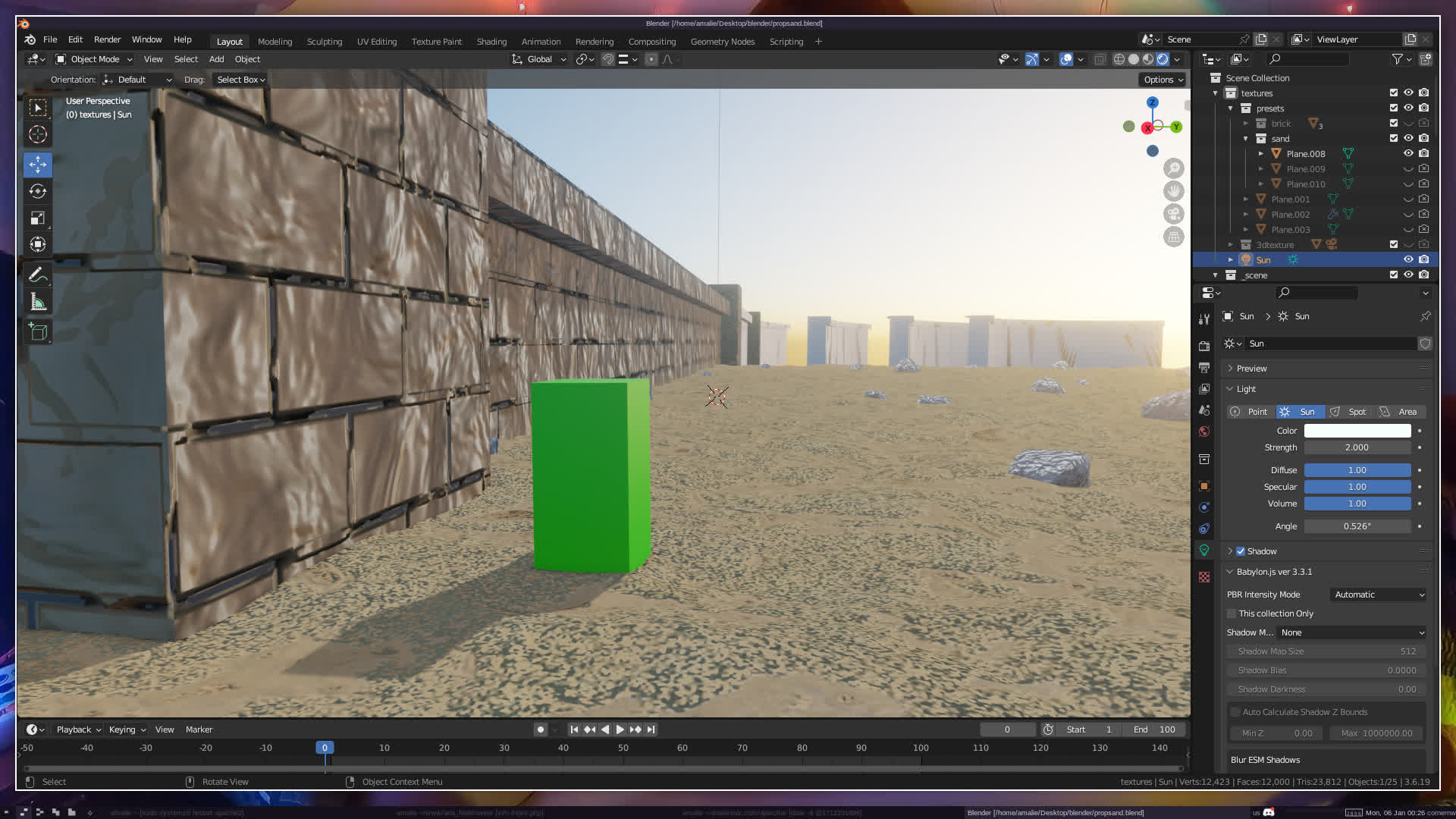Activate the Annotate pencil tool

point(38,275)
